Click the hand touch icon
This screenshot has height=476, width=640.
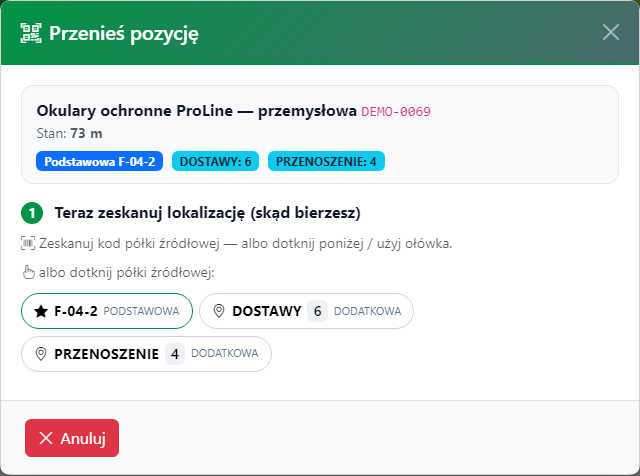[29, 272]
